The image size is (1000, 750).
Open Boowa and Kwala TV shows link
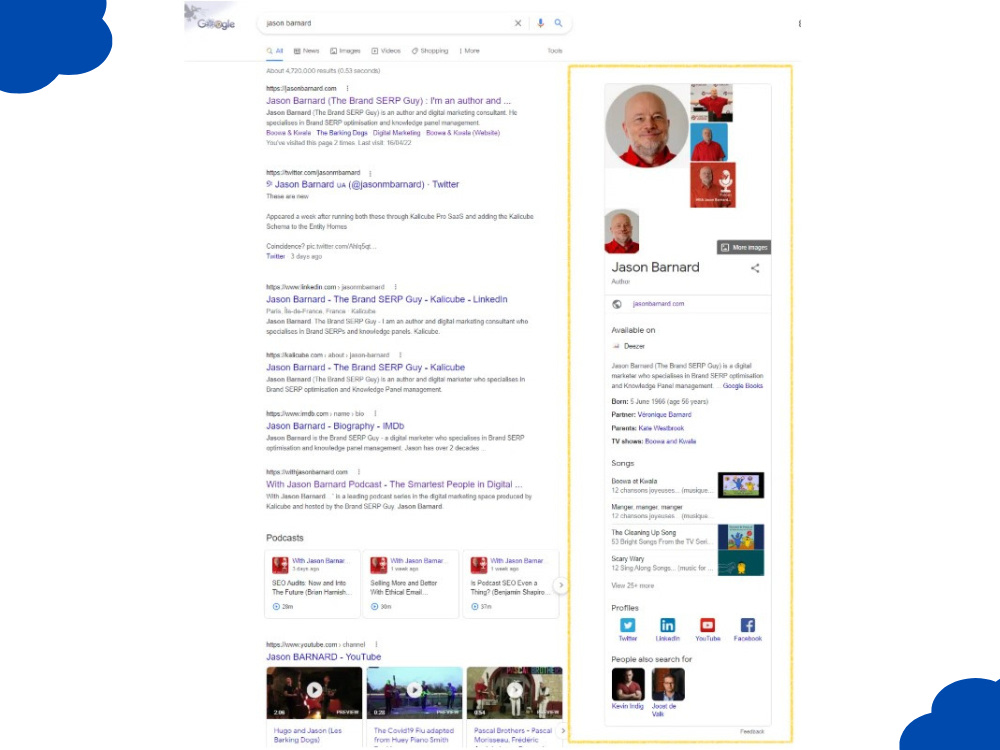coord(670,441)
